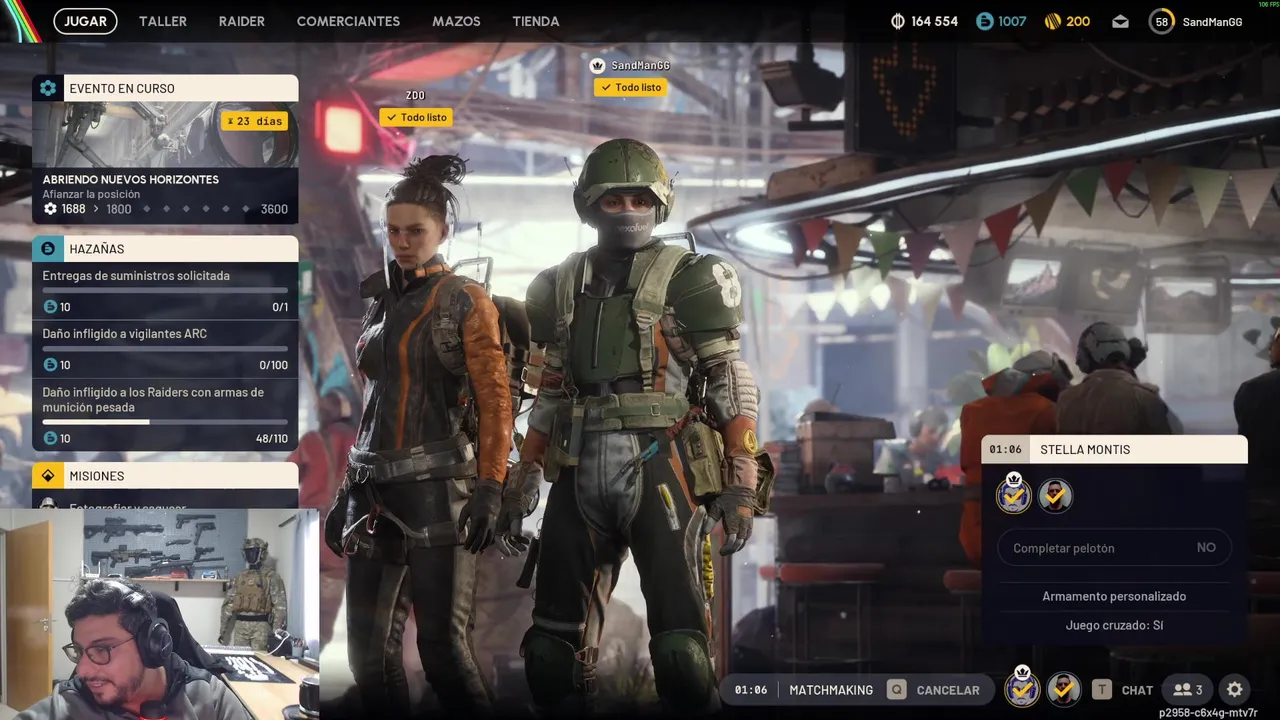Click SandManGG's Todo listo ready badge
This screenshot has height=720, width=1280.
630,87
